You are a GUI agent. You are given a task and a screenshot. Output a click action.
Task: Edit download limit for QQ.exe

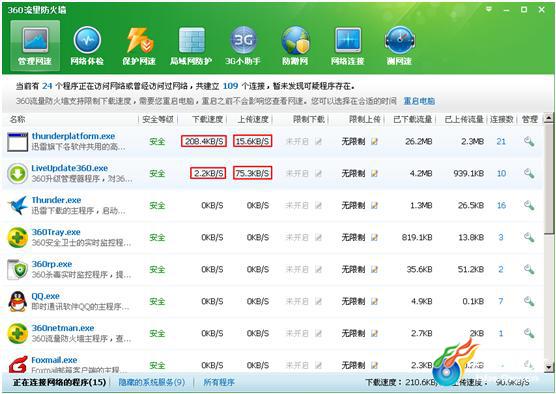(x=318, y=301)
